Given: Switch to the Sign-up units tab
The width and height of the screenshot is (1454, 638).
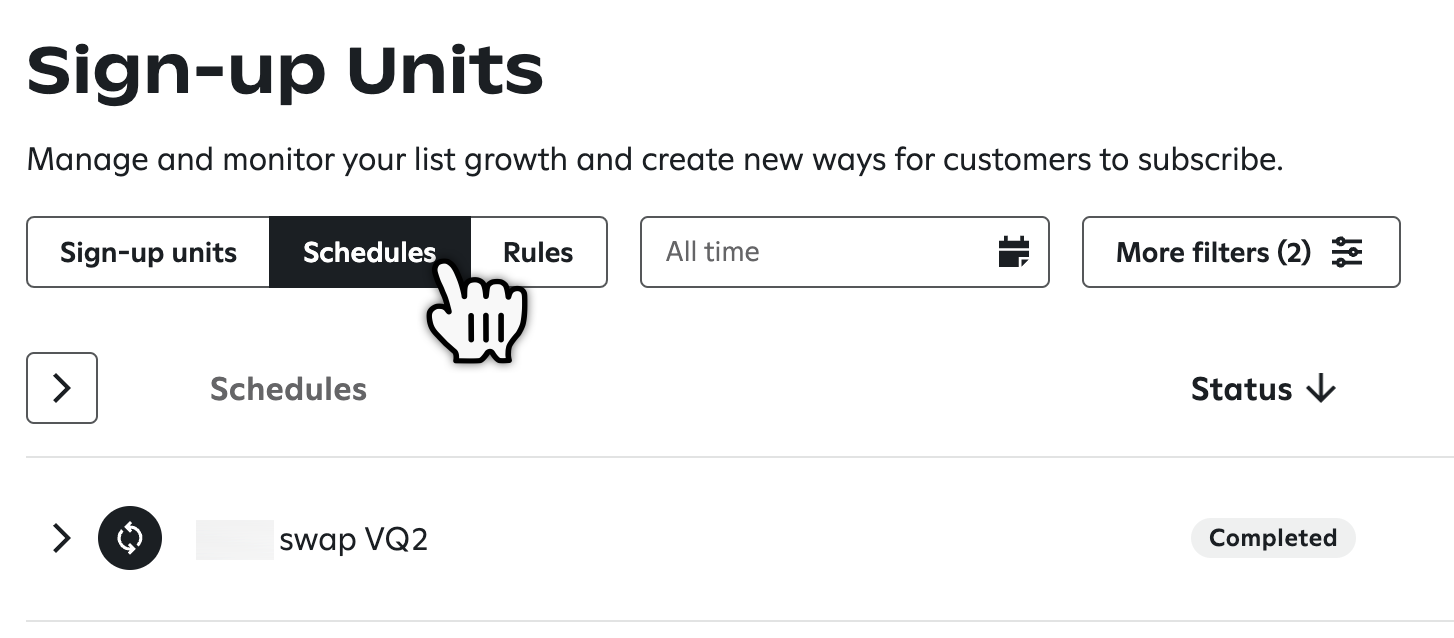Looking at the screenshot, I should tap(148, 252).
